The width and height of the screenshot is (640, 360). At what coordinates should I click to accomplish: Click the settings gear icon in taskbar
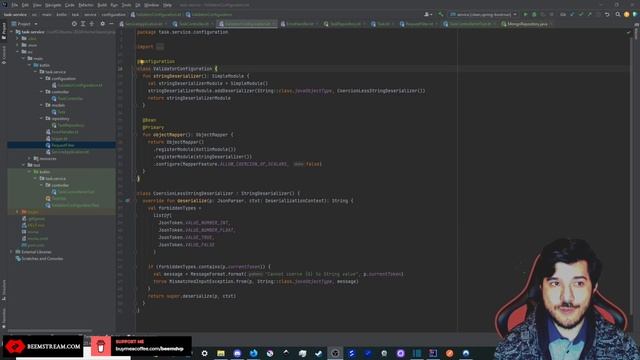(204, 353)
